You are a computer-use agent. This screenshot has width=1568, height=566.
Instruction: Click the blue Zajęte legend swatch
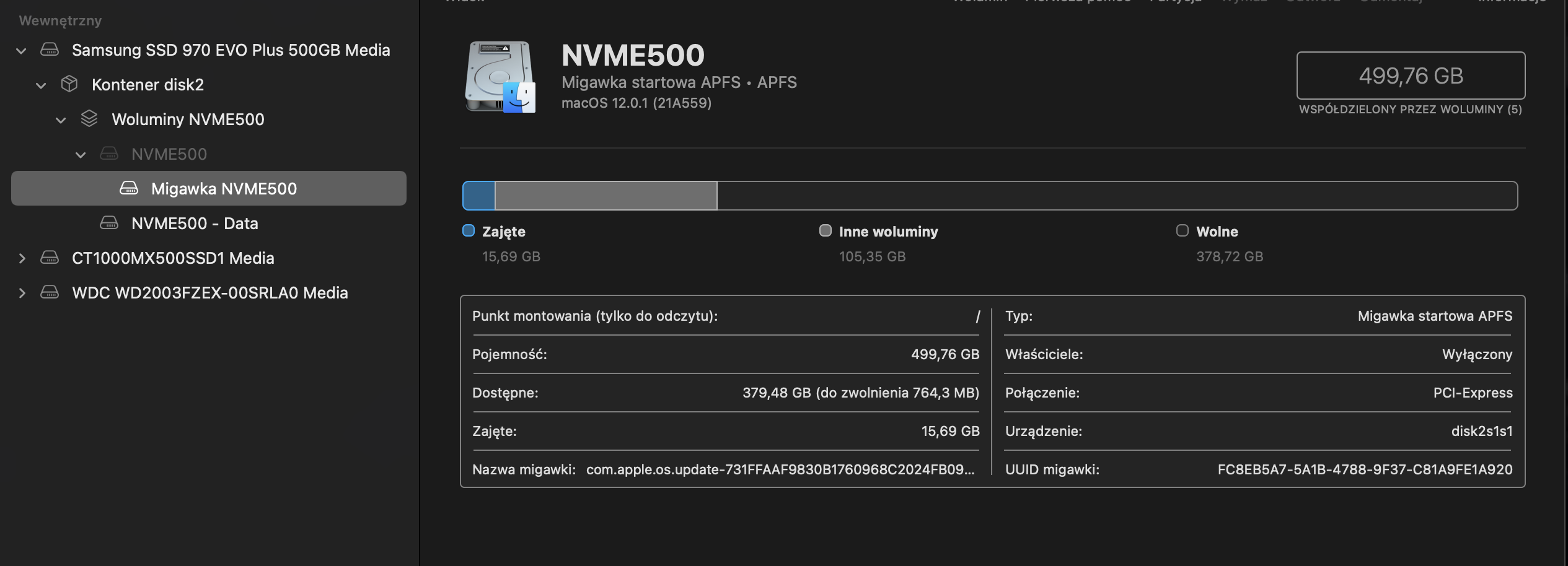point(469,231)
